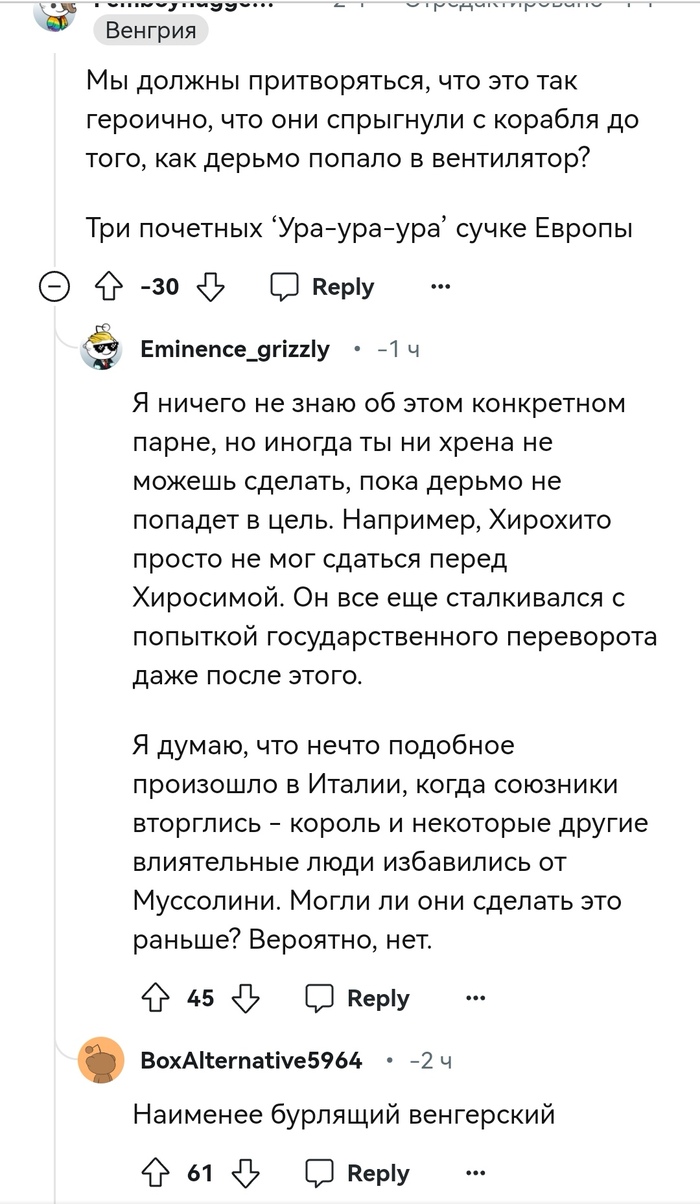Open the options menu on Eminence_grizzly's comment
Image resolution: width=700 pixels, height=1204 pixels.
coord(473,997)
